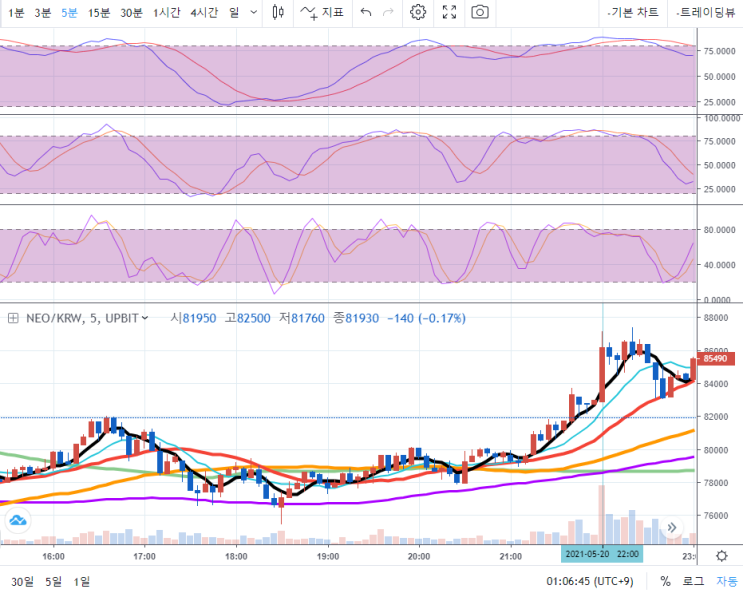Choose the 1시간 interval
The image size is (743, 593).
(166, 12)
